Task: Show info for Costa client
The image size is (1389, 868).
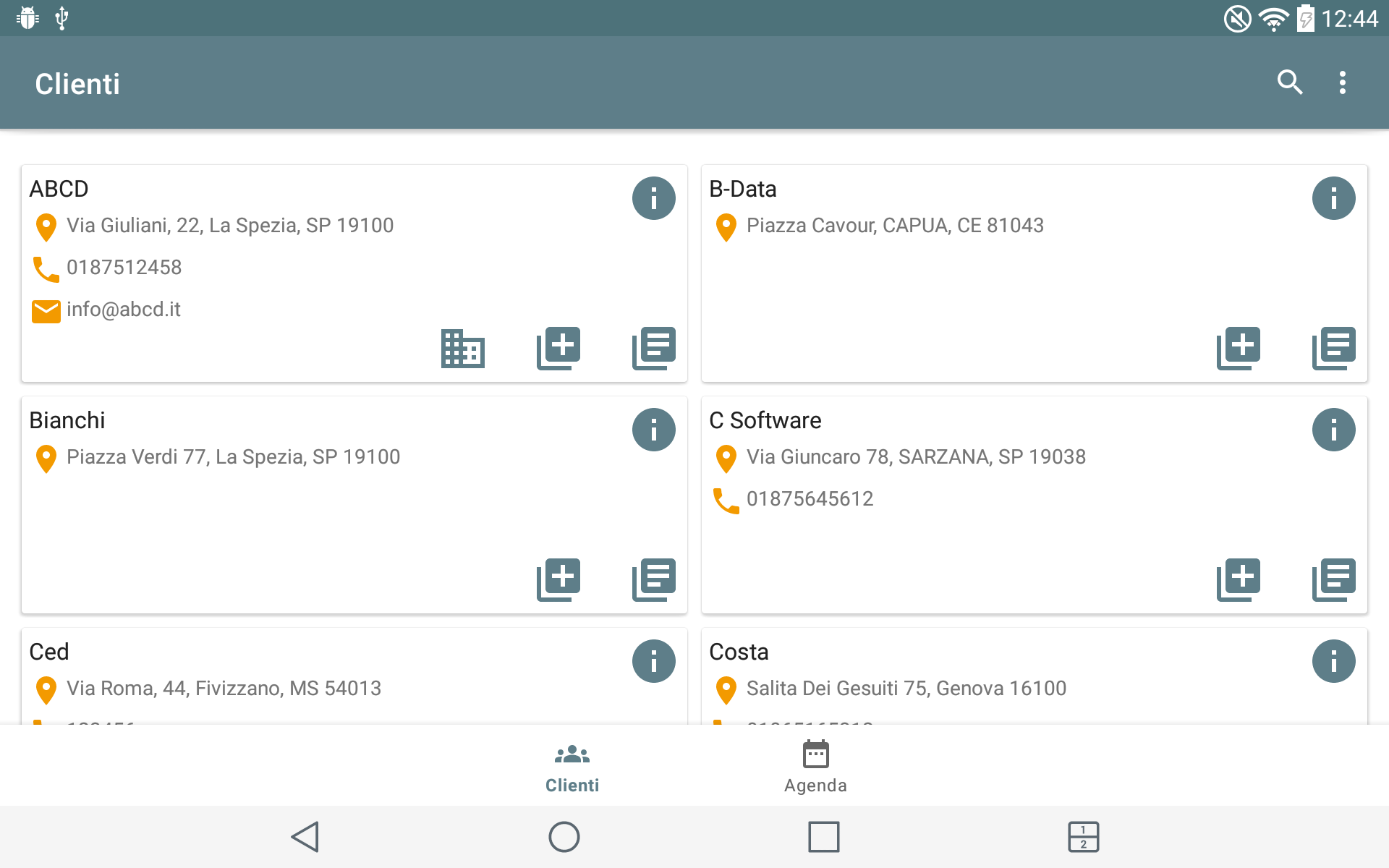Action: click(x=1333, y=661)
